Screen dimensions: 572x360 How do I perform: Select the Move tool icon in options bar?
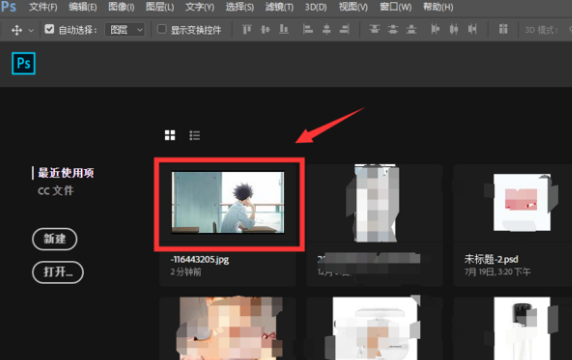(x=17, y=30)
